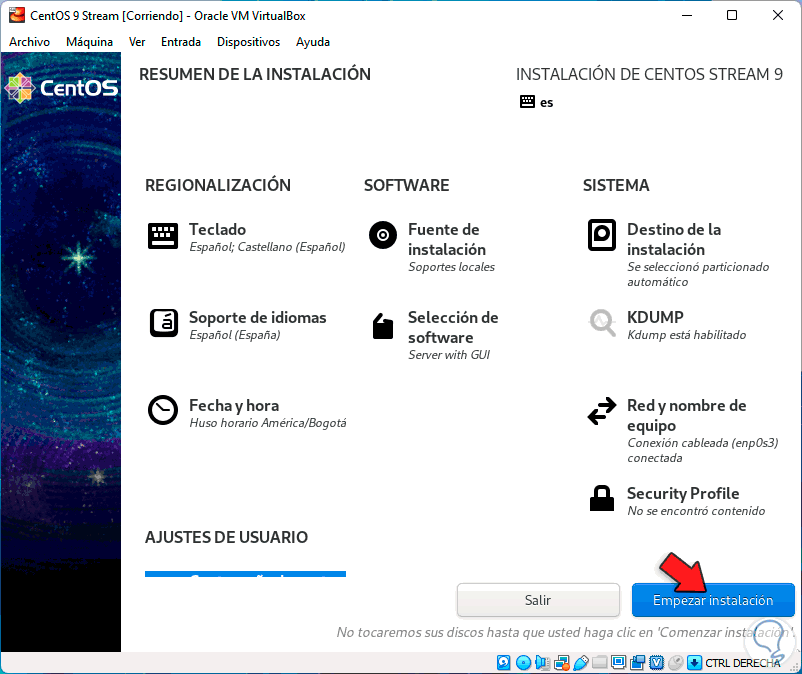The width and height of the screenshot is (802, 674).
Task: Click 'Se seleccionó particionado automático' text
Action: (x=698, y=274)
